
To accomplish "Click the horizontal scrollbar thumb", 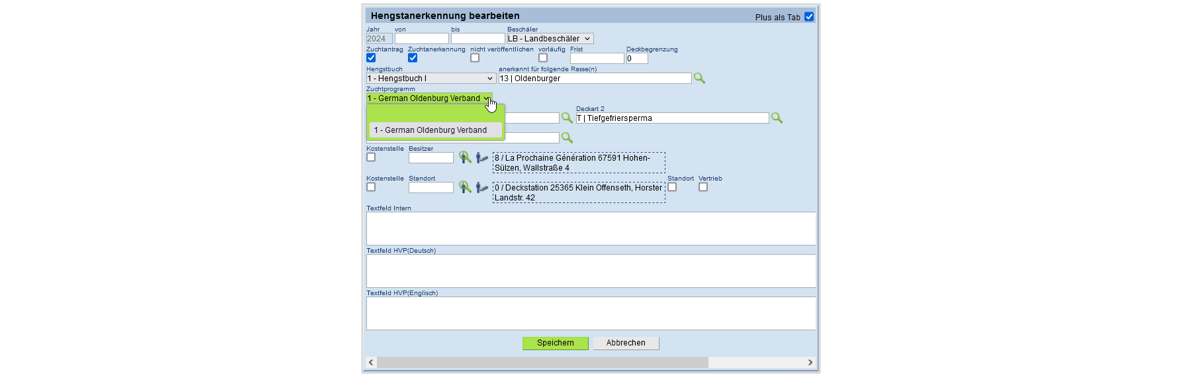I will [542, 363].
